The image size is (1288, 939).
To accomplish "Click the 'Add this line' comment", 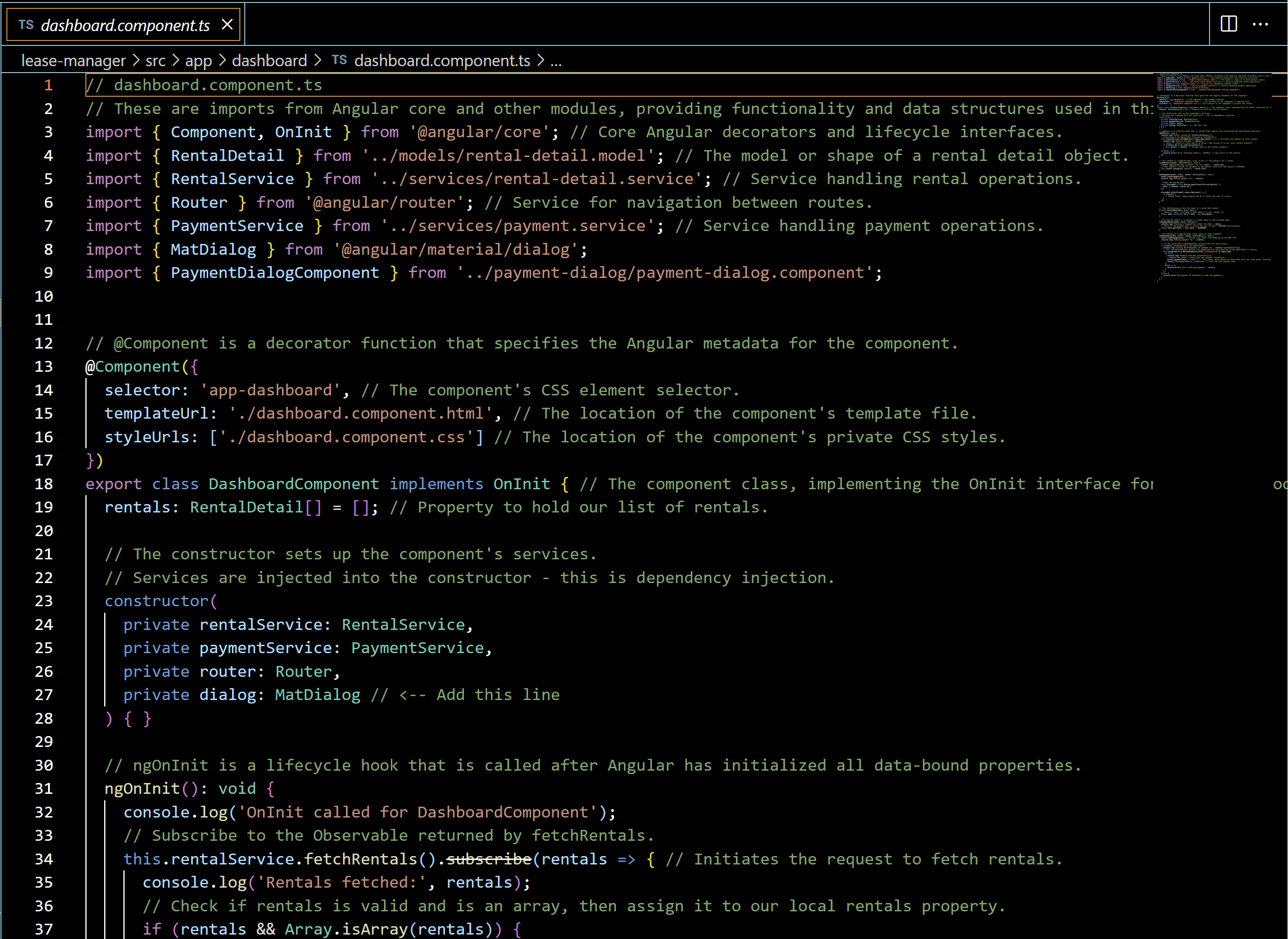I will tap(498, 695).
